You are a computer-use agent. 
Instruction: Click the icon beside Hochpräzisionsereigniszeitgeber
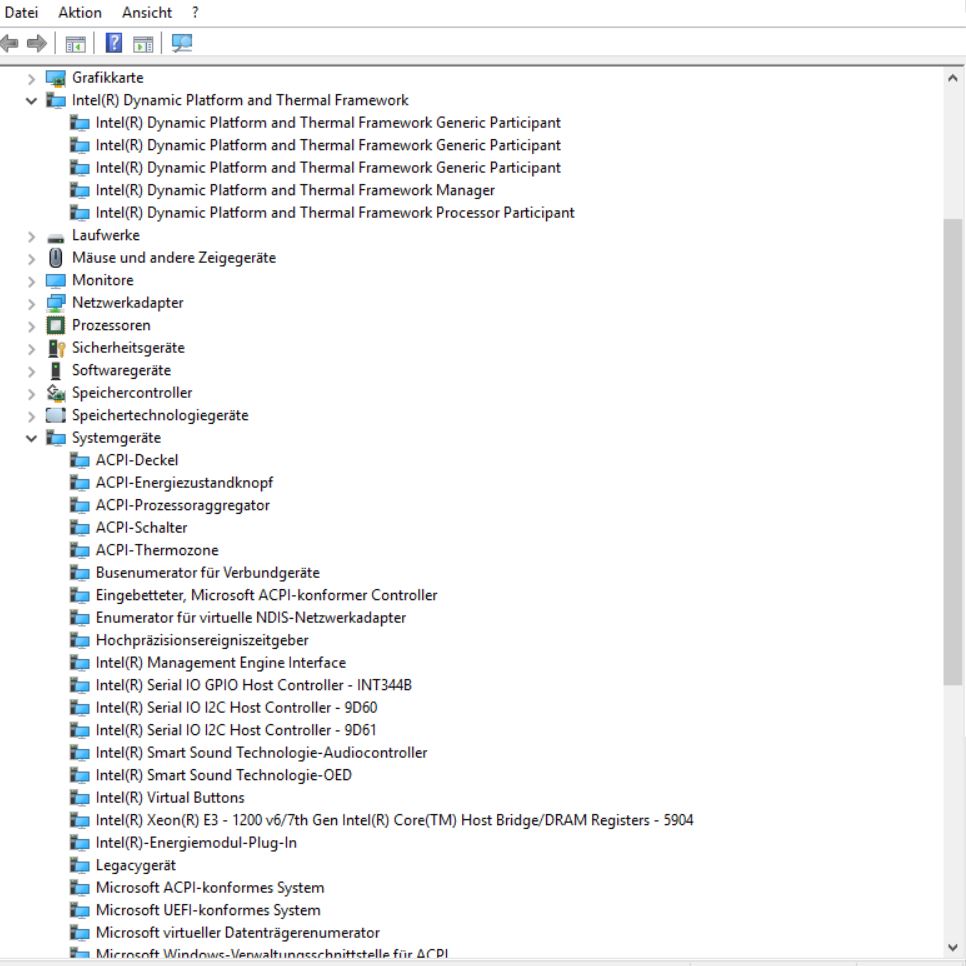79,640
